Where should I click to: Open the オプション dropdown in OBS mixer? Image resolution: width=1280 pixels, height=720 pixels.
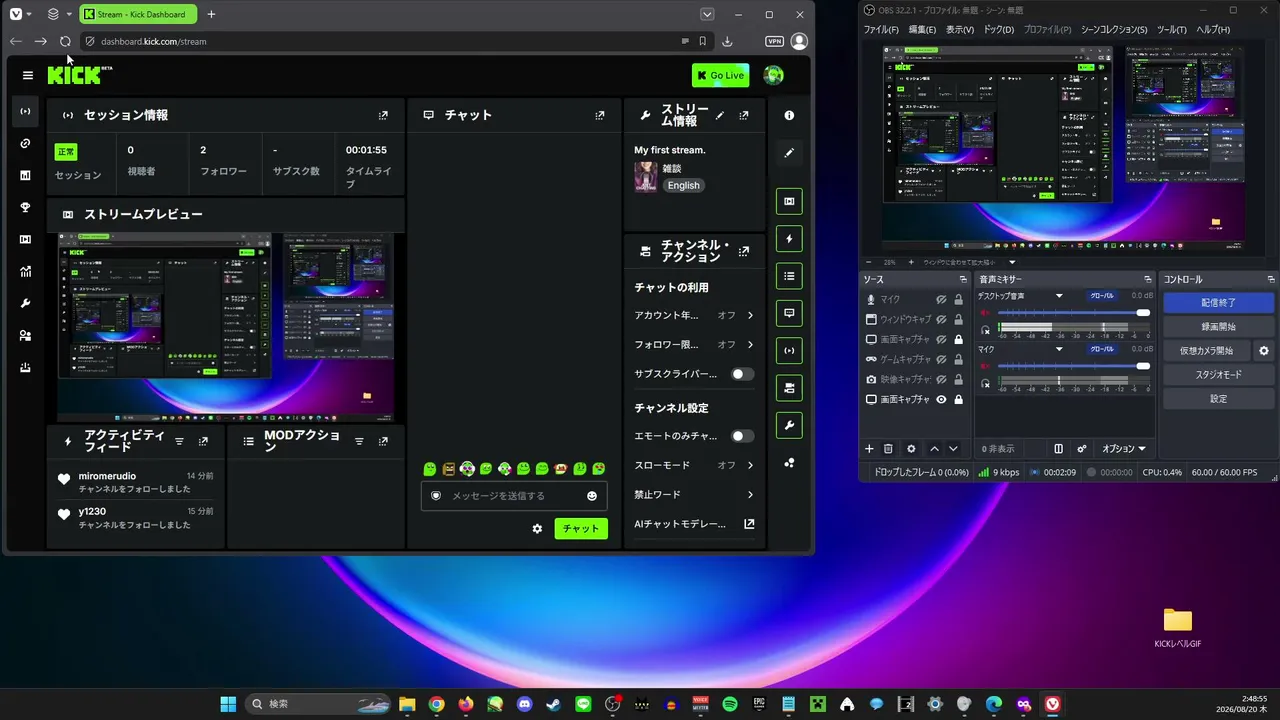1124,449
